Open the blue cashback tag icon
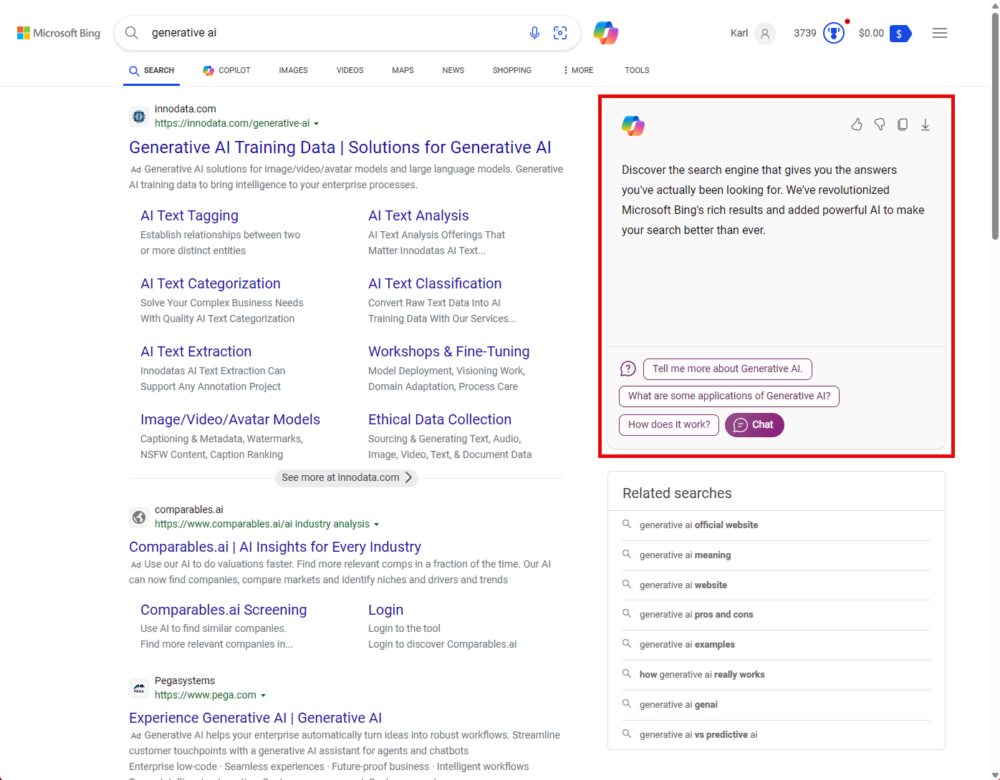This screenshot has width=1000, height=780. tap(901, 33)
